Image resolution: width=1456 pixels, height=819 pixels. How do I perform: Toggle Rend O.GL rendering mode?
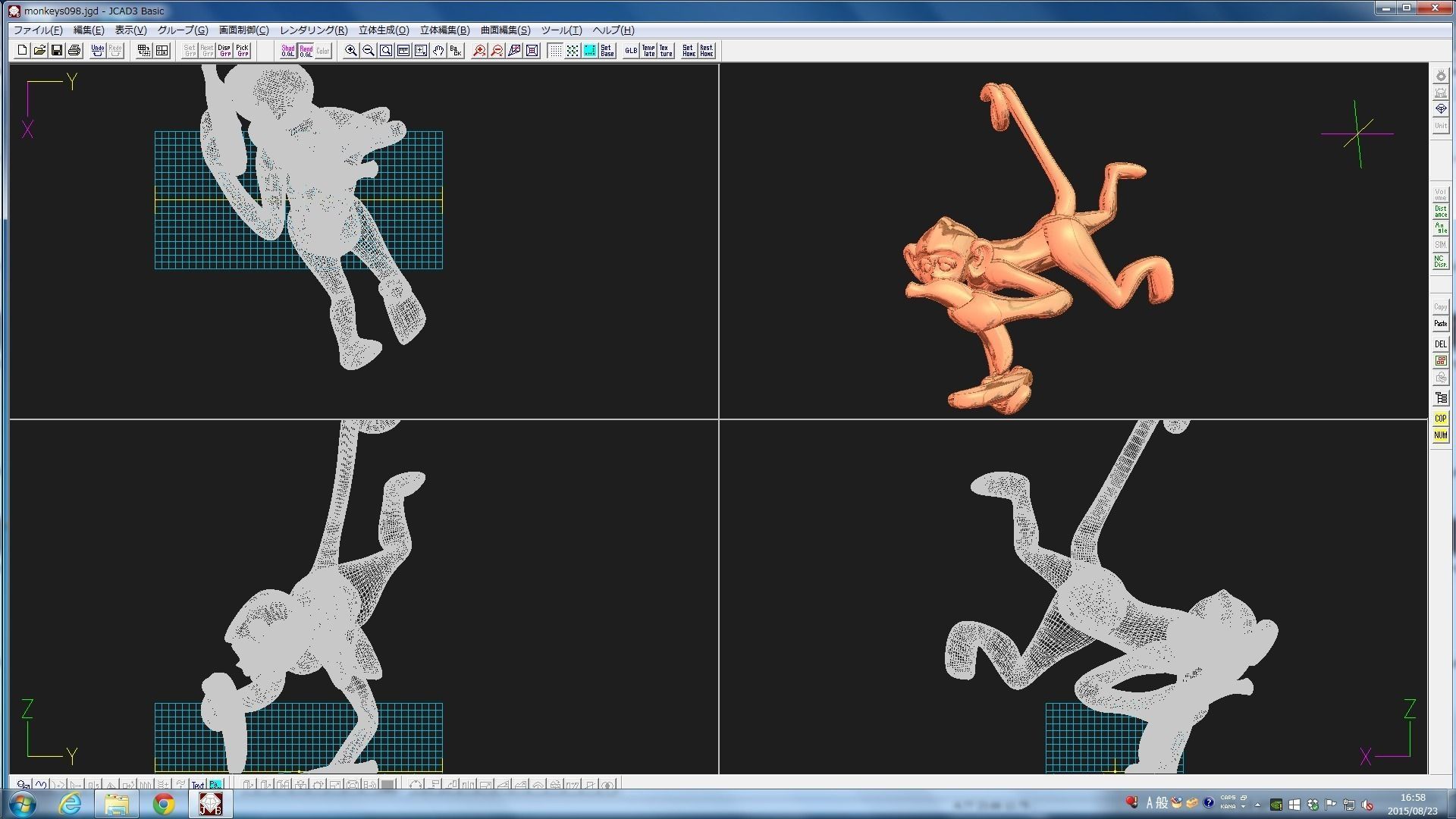[x=306, y=51]
